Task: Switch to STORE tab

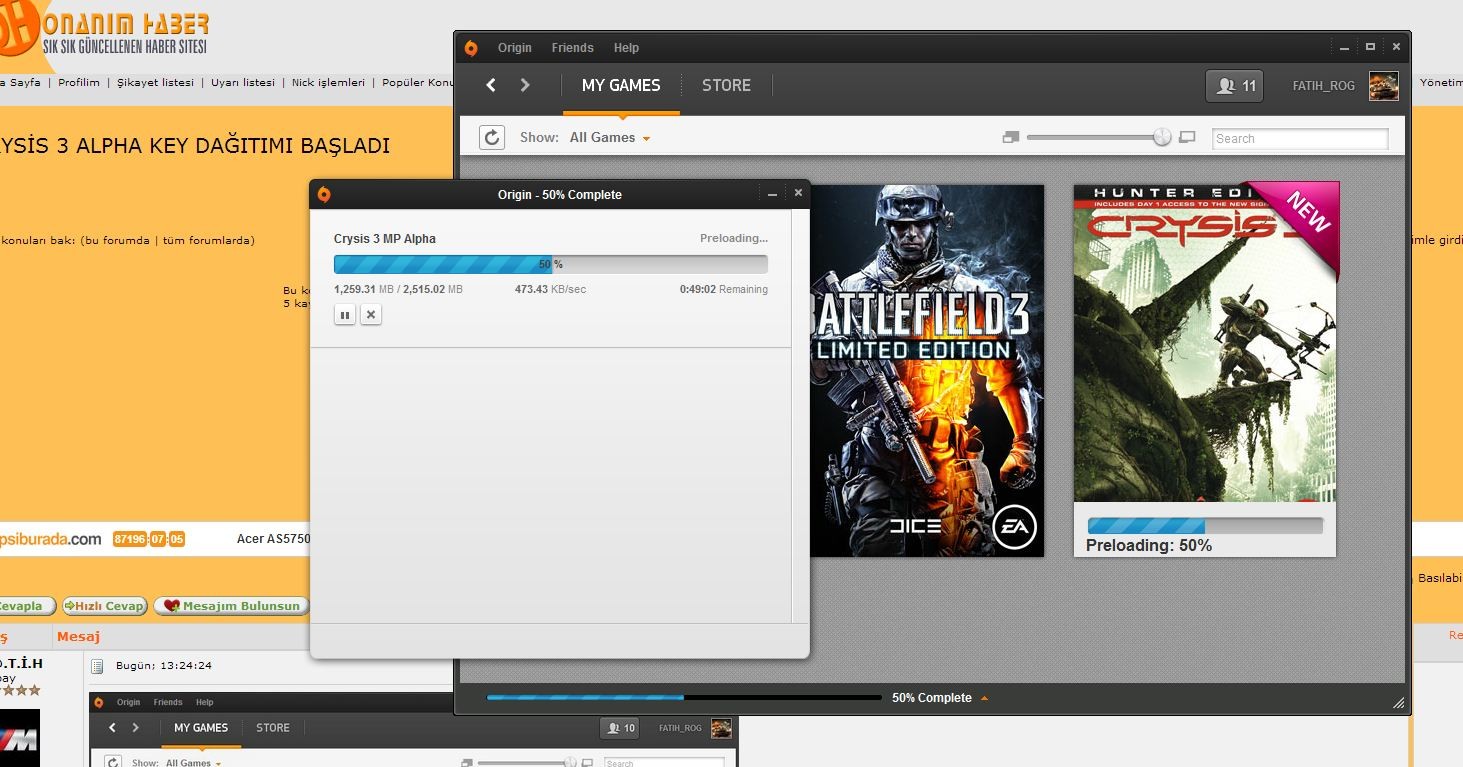Action: point(726,86)
